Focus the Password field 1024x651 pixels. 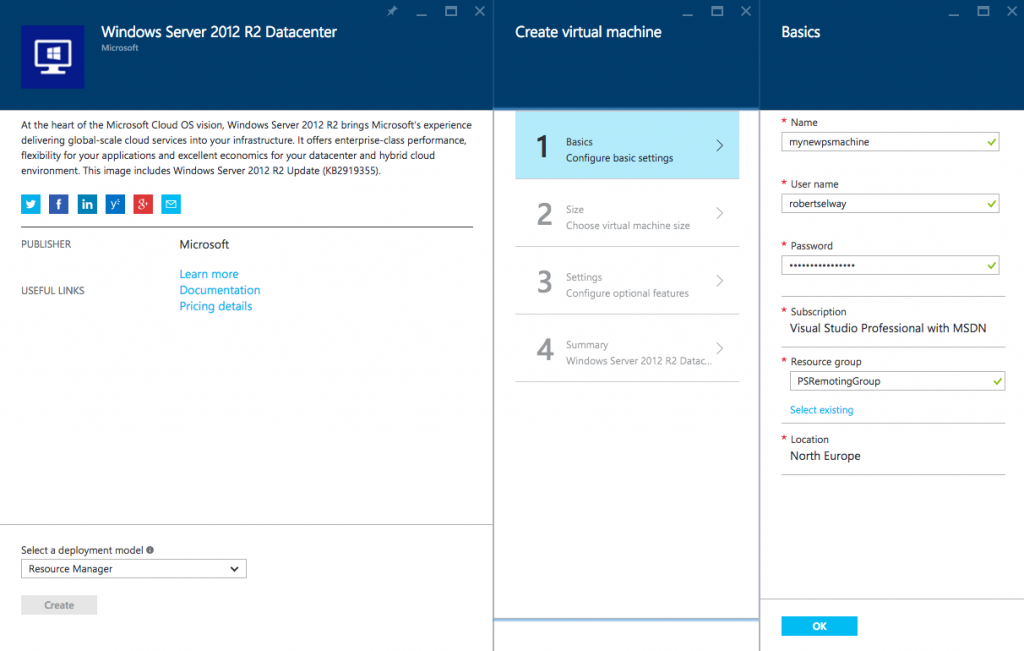883,265
